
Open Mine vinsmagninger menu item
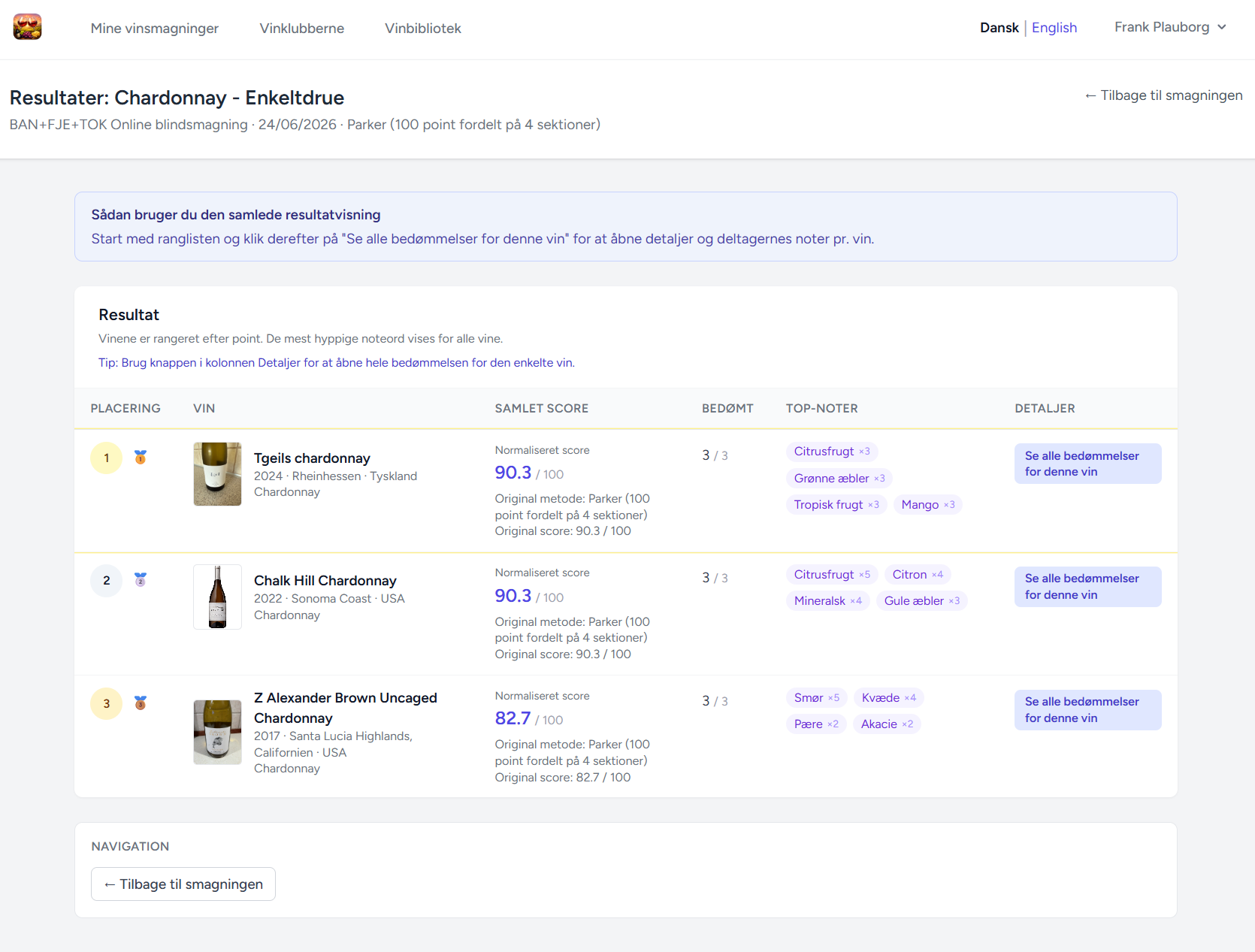pyautogui.click(x=155, y=28)
